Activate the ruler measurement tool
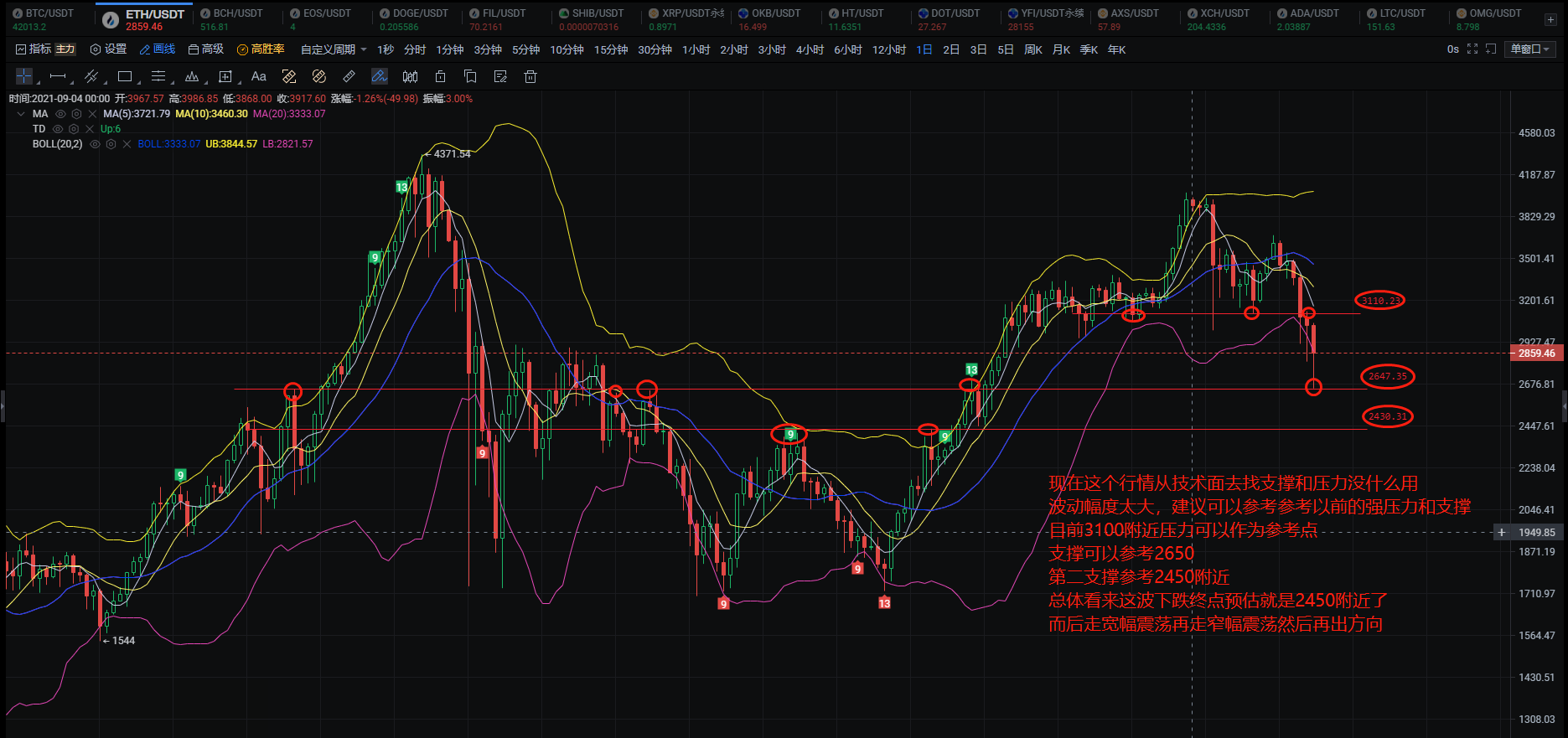The width and height of the screenshot is (1568, 738). (349, 77)
